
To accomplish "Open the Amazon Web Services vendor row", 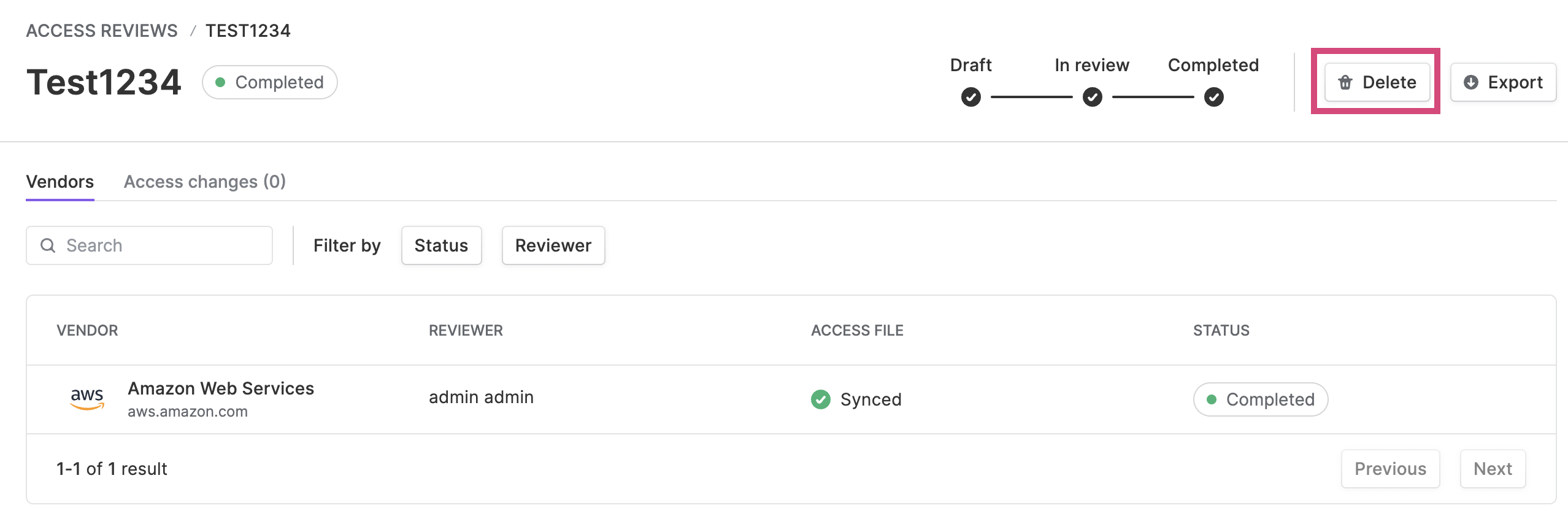I will point(791,399).
